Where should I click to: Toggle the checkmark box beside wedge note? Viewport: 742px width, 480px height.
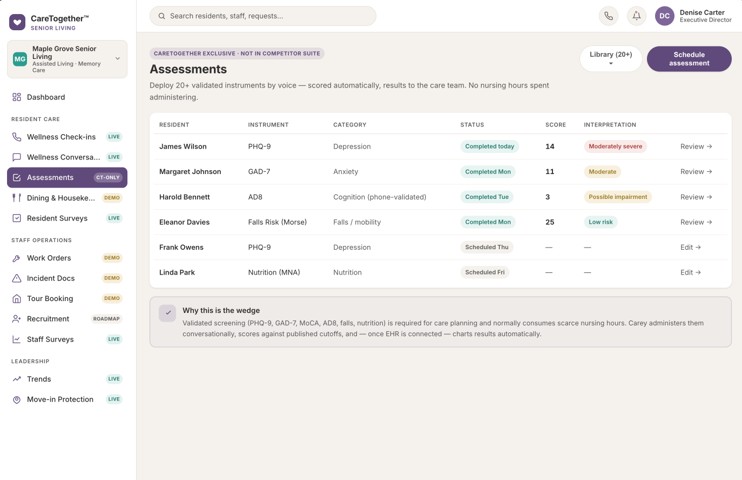(168, 313)
